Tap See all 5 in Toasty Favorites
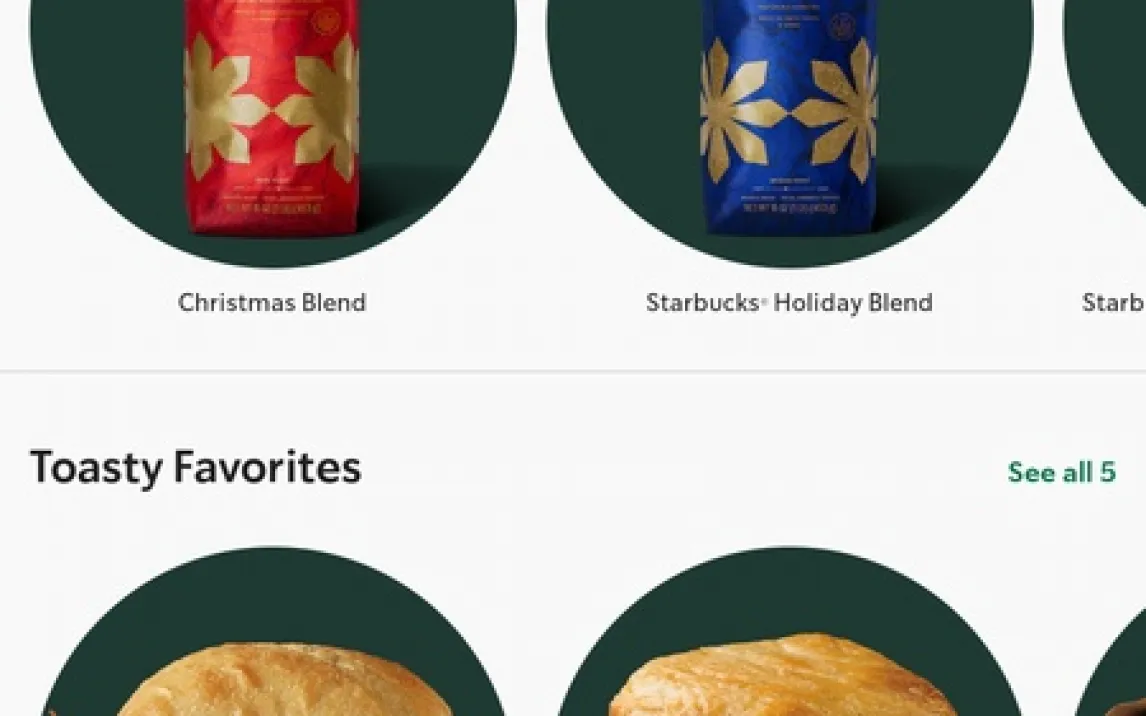Screen dimensions: 1146x716 point(1062,472)
